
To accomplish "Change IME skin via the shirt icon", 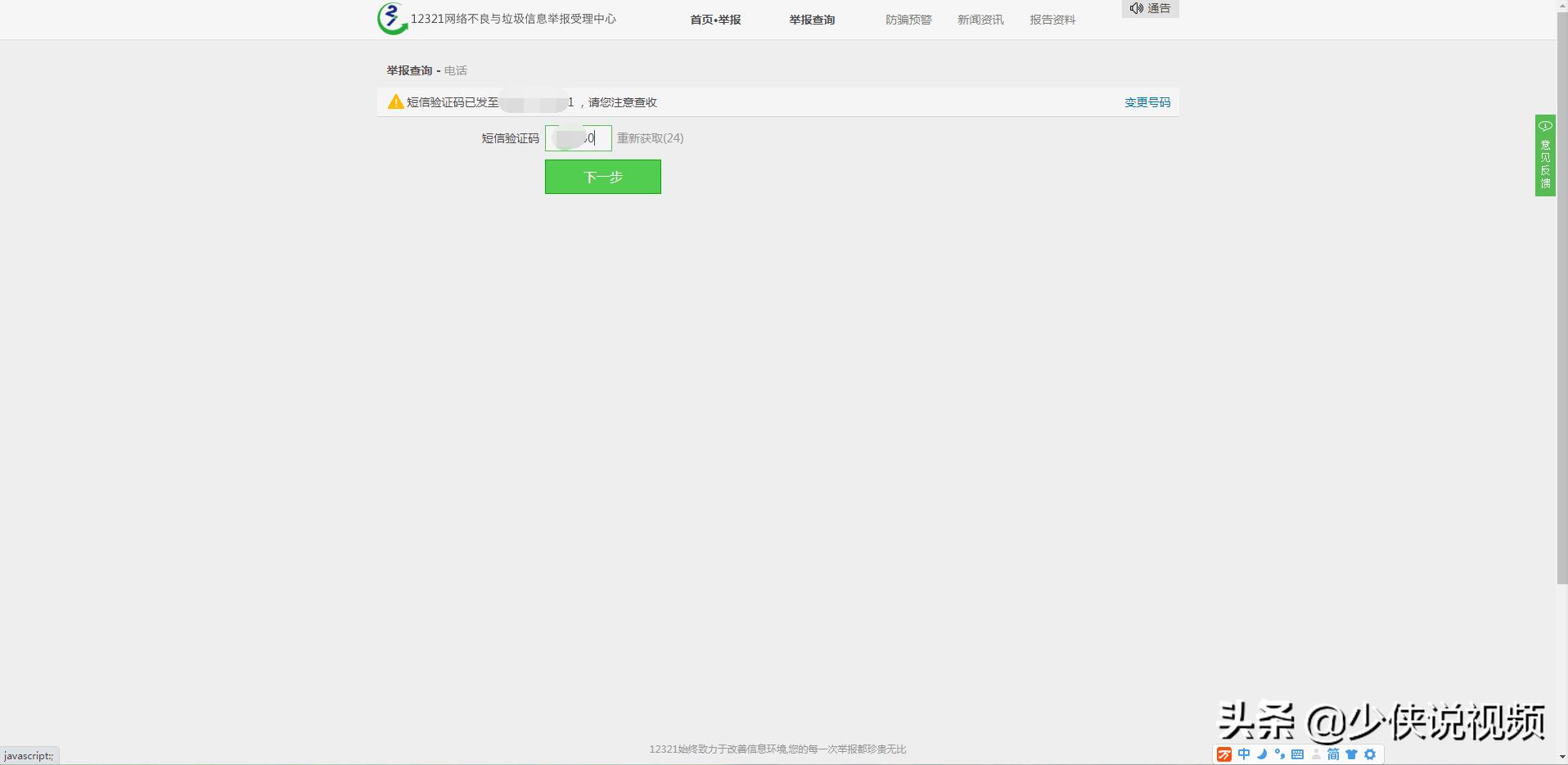I will [x=1352, y=754].
